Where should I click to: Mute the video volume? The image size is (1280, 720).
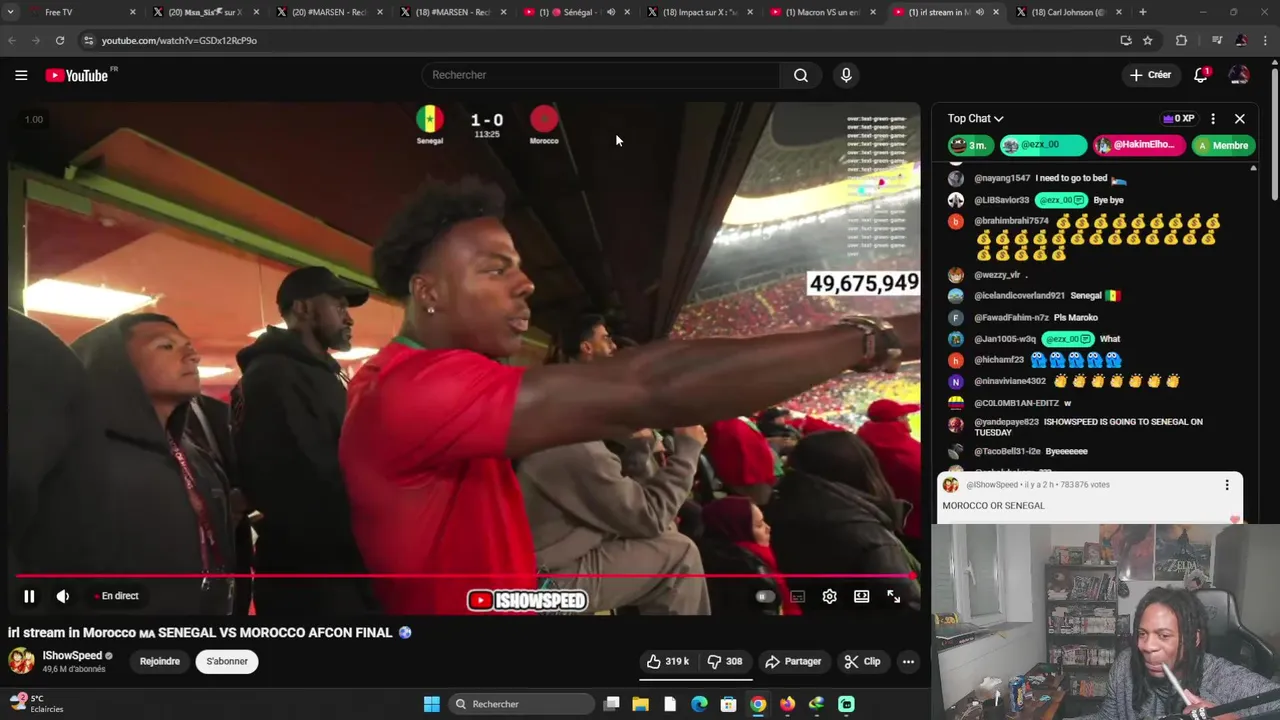click(x=63, y=596)
